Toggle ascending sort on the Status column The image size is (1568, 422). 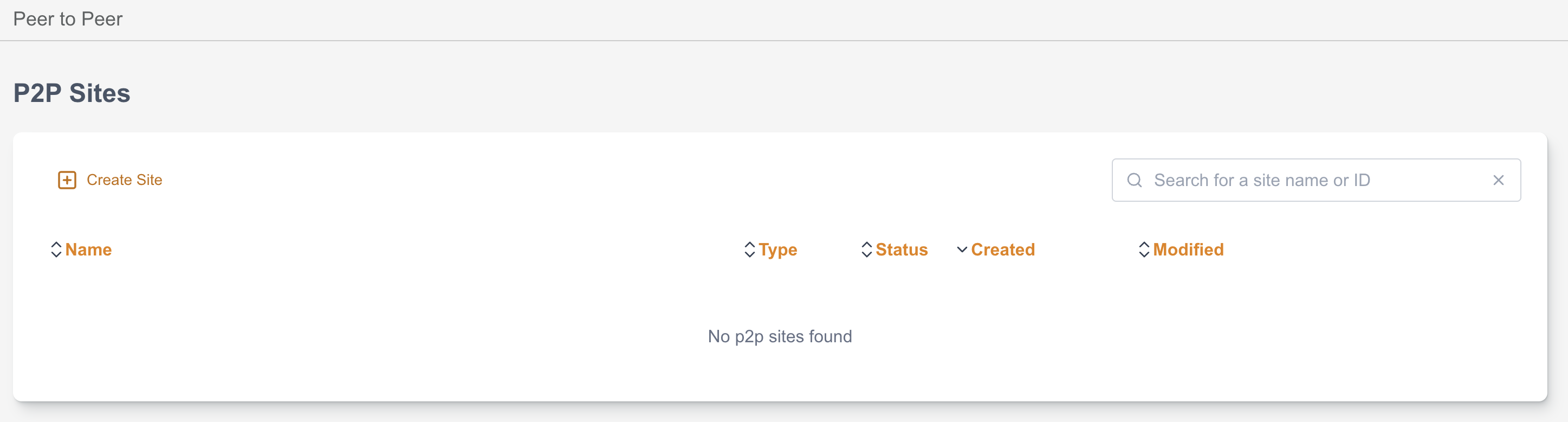pyautogui.click(x=867, y=249)
